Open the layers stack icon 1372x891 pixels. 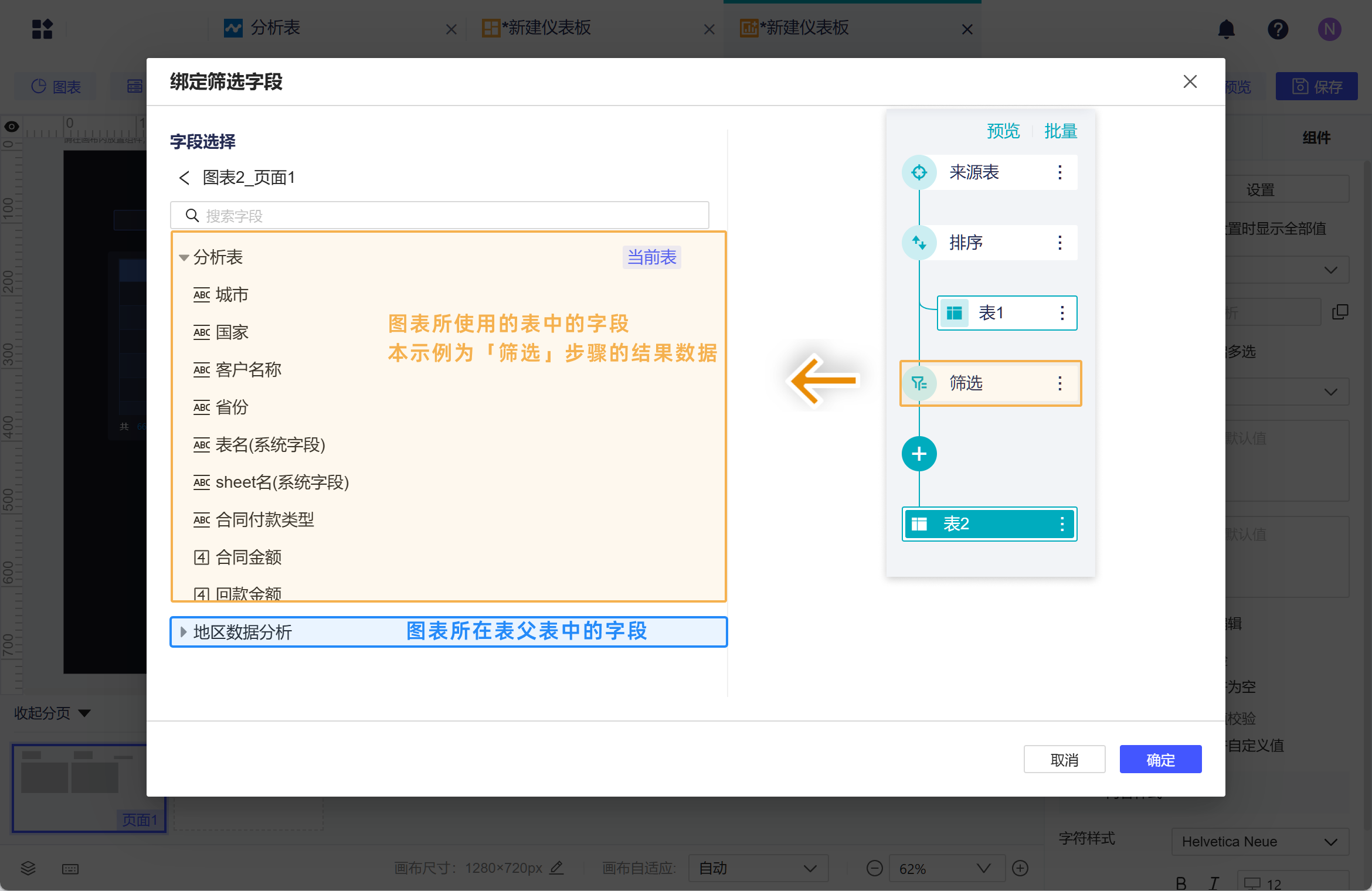(x=28, y=868)
